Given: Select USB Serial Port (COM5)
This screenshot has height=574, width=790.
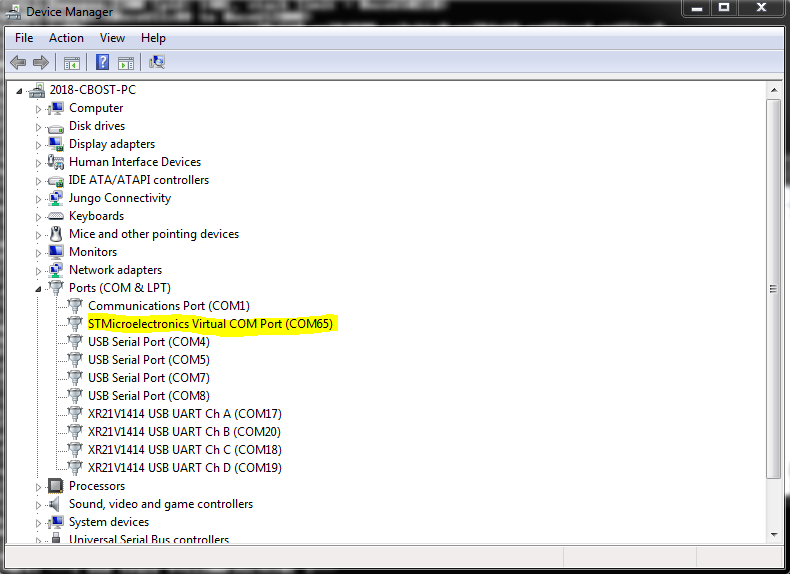Looking at the screenshot, I should (149, 360).
